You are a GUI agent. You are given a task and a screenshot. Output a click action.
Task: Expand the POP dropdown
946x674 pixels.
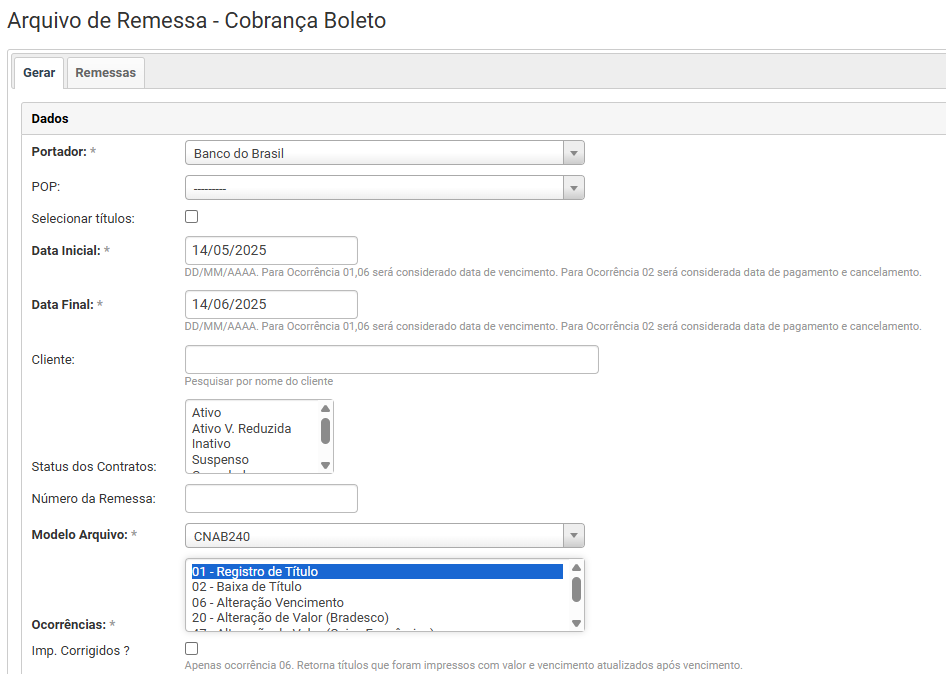coord(573,188)
